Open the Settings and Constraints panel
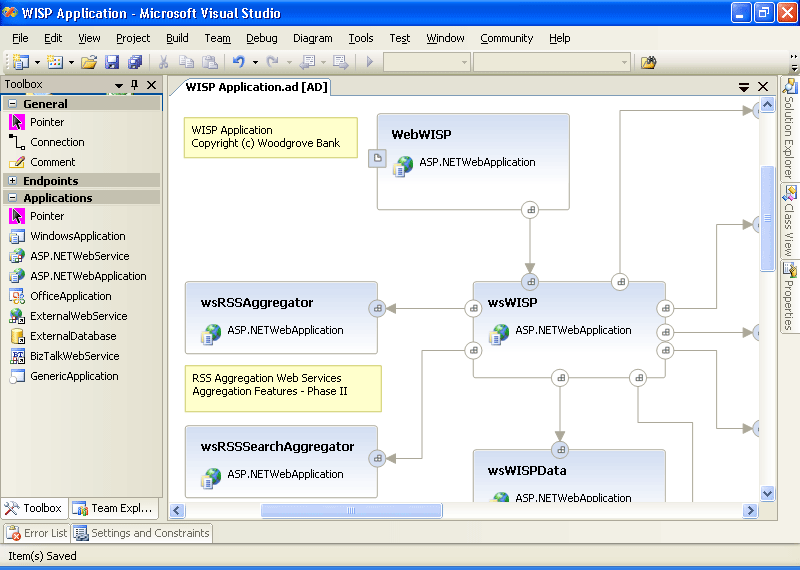This screenshot has height=570, width=800. click(141, 533)
